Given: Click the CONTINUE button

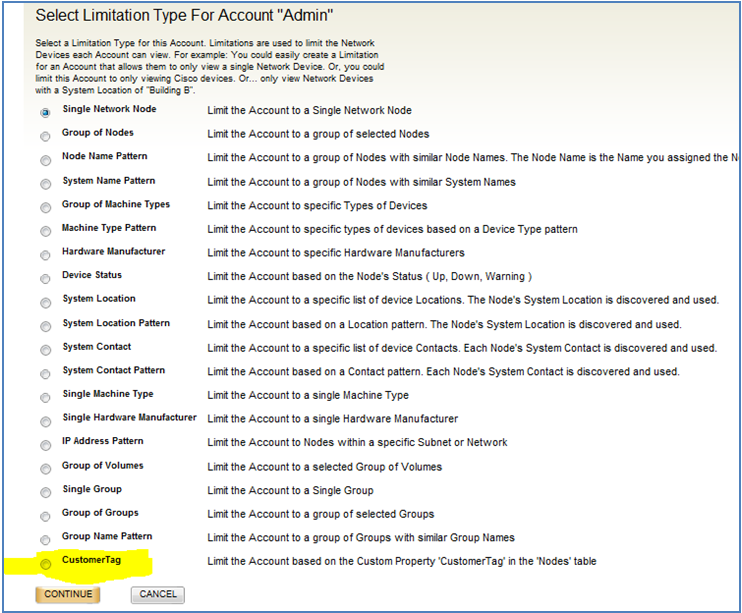Looking at the screenshot, I should (x=68, y=595).
